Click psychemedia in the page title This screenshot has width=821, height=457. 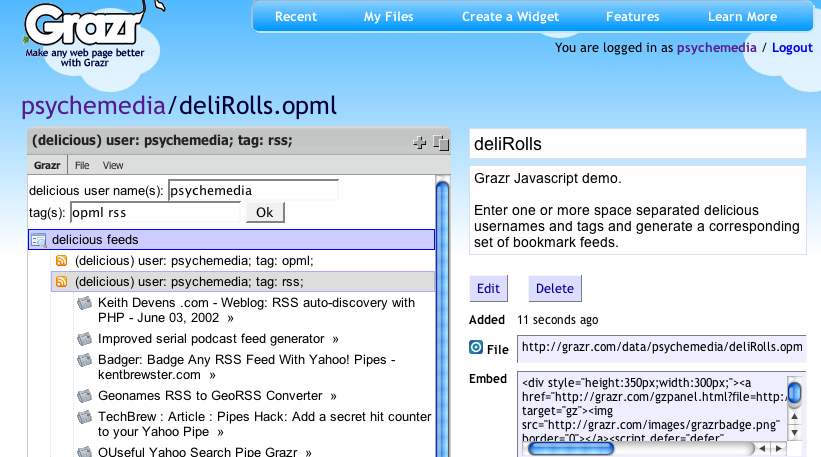[93, 106]
